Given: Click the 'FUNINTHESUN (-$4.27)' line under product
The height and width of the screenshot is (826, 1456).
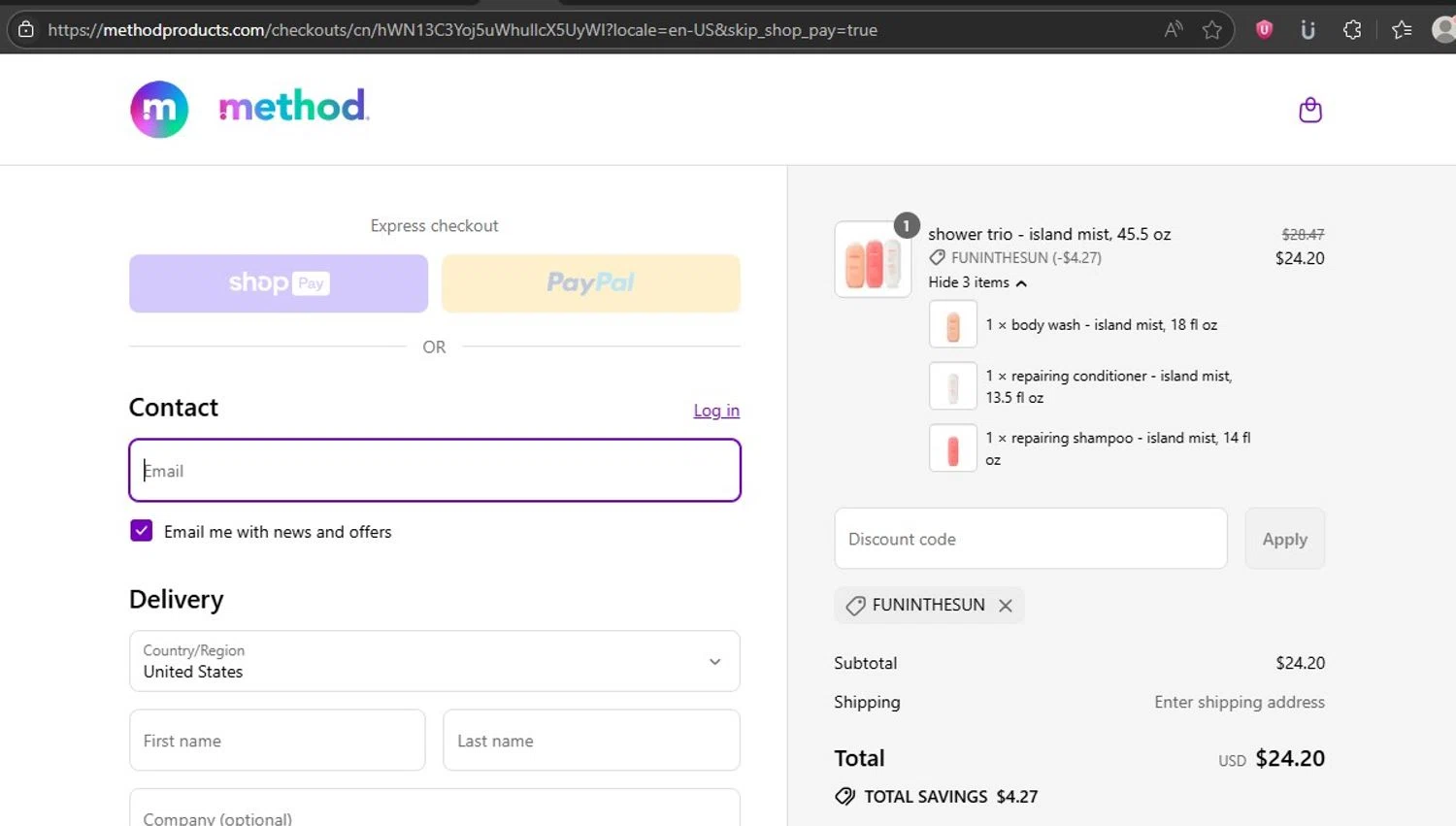Looking at the screenshot, I should click(1015, 258).
